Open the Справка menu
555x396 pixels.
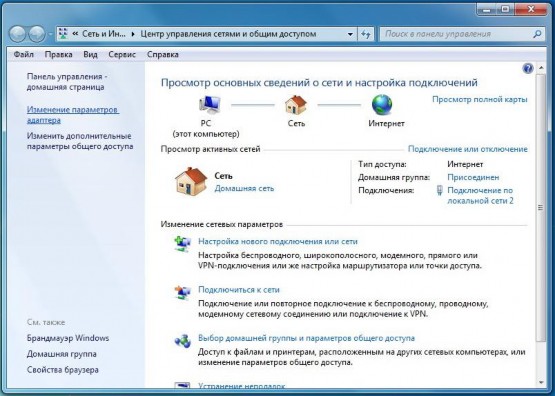163,54
